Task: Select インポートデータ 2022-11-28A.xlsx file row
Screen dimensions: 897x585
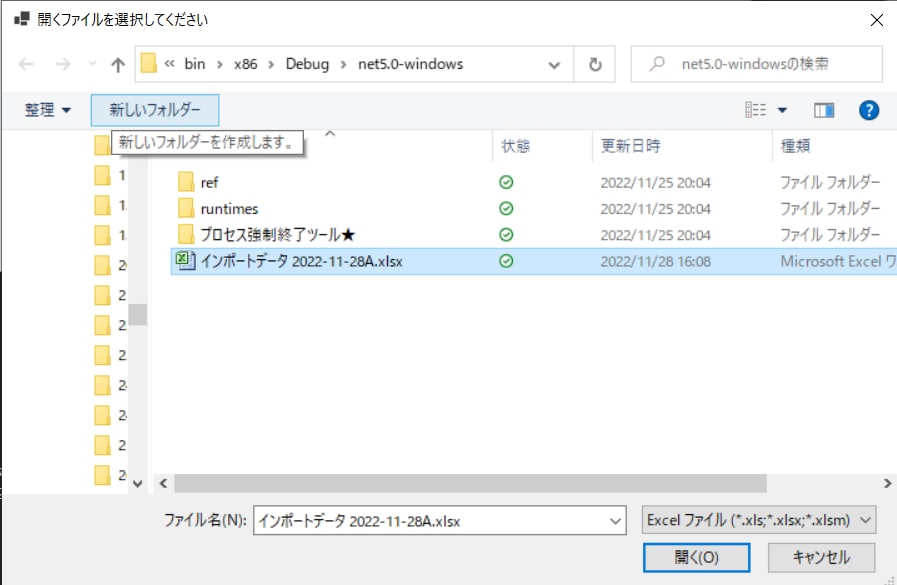Action: (x=534, y=261)
